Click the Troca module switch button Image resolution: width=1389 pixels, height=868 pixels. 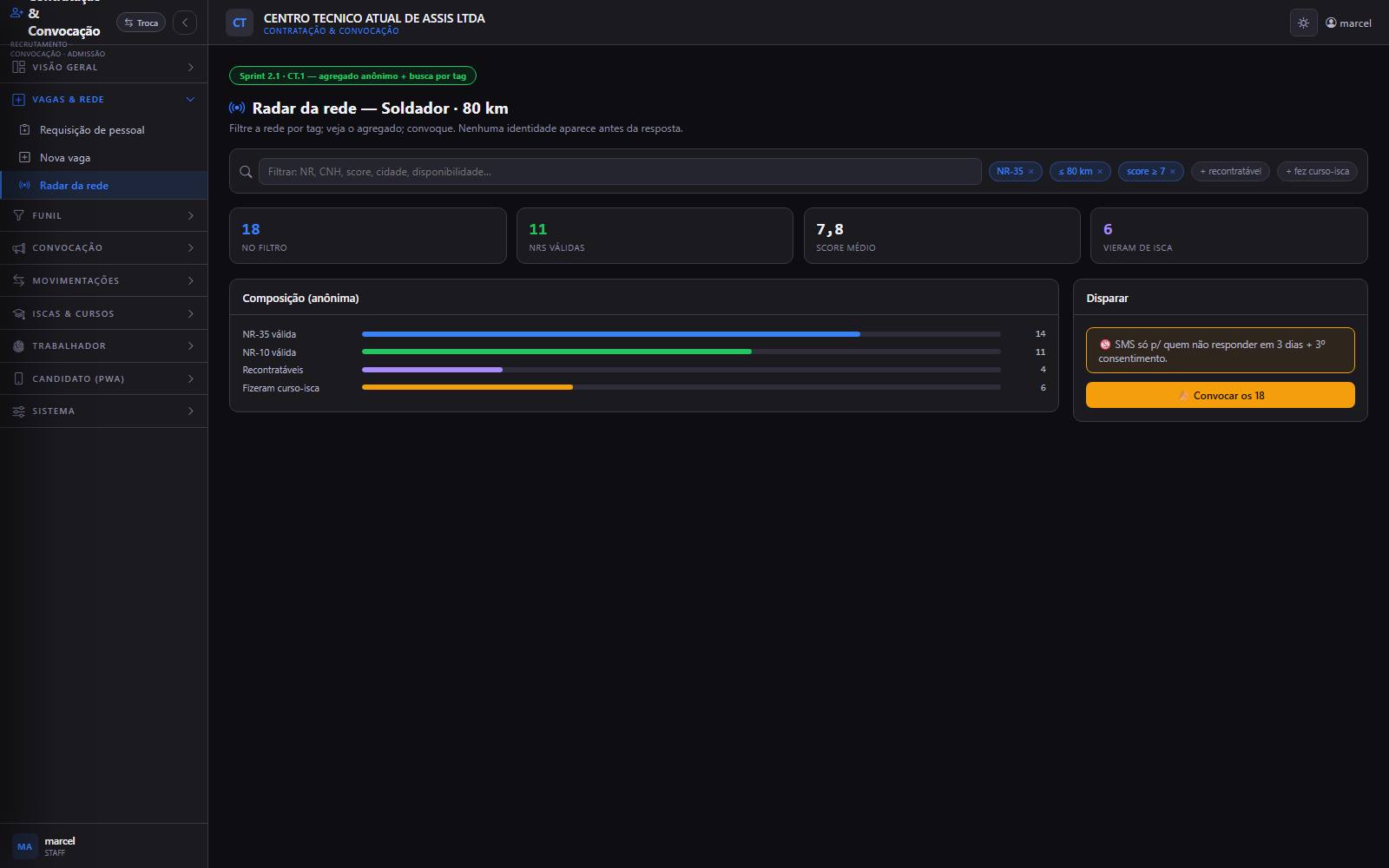tap(141, 23)
